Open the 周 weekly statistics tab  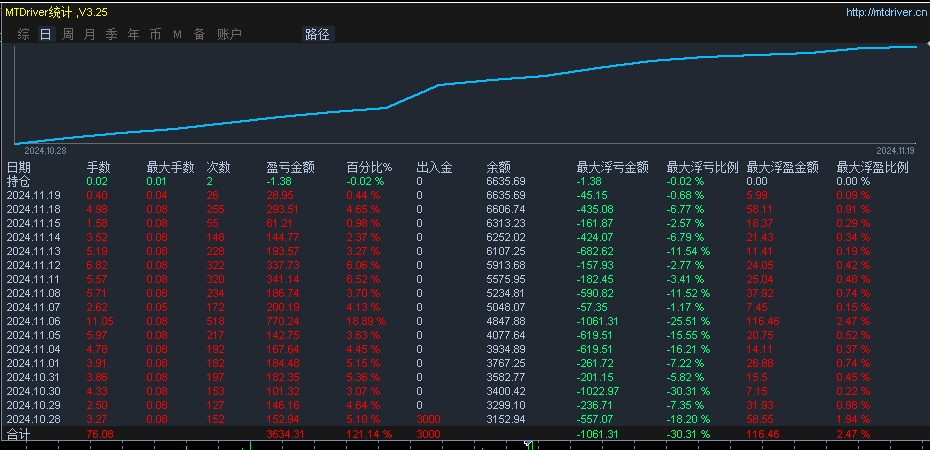[x=68, y=34]
